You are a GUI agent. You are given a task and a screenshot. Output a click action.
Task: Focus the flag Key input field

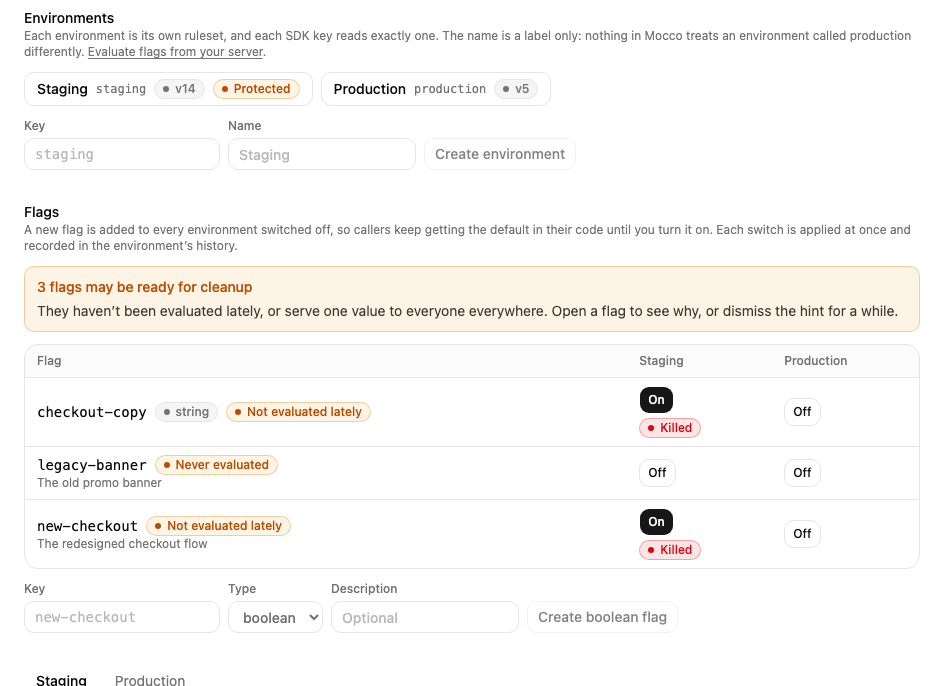122,617
